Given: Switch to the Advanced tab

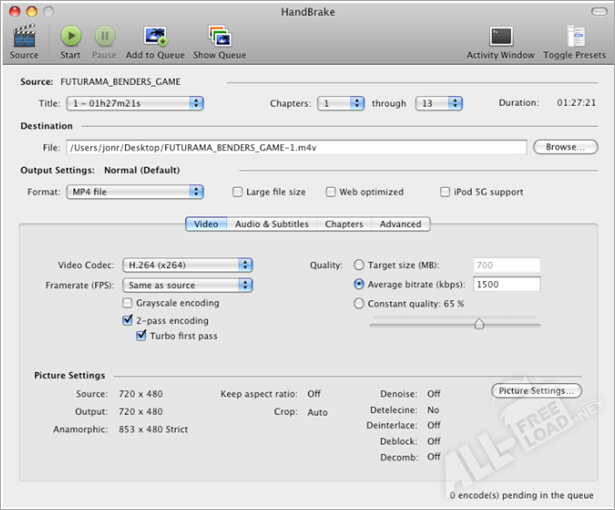Looking at the screenshot, I should (400, 224).
